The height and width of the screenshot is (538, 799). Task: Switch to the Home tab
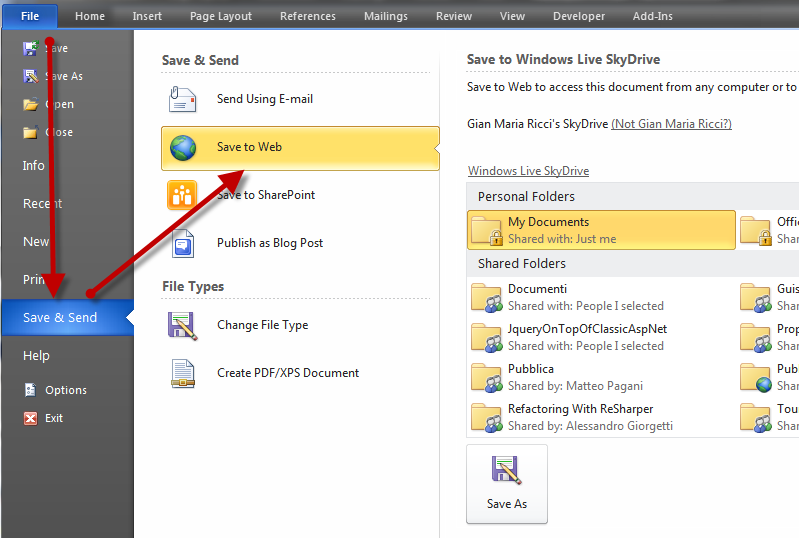click(90, 16)
